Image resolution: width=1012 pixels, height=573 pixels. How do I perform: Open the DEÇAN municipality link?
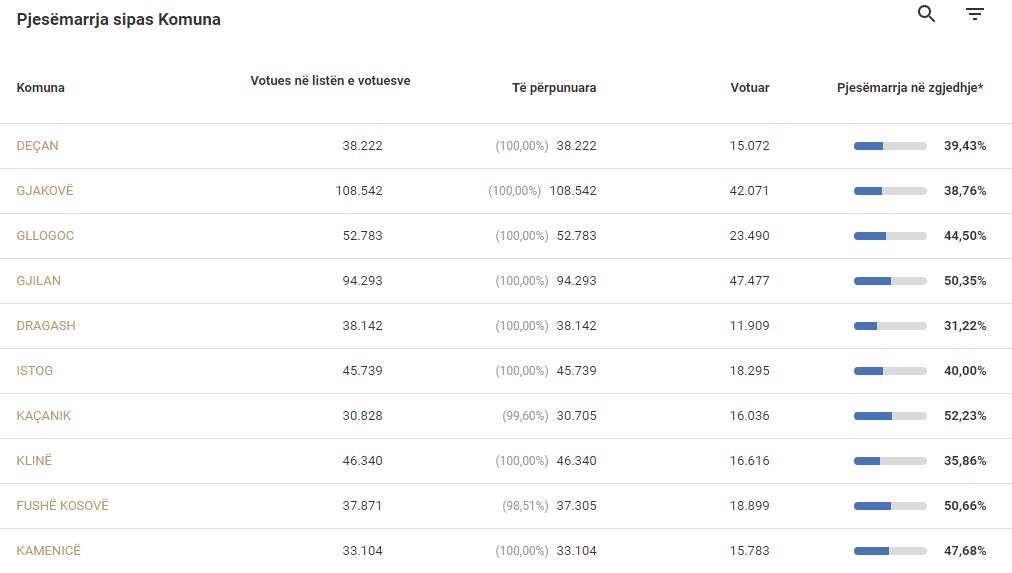[37, 146]
